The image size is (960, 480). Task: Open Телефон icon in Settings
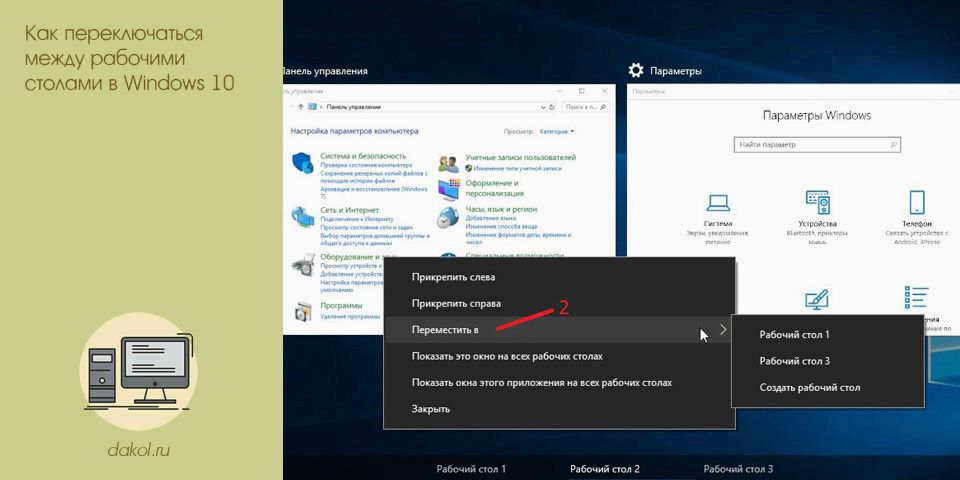tap(917, 201)
